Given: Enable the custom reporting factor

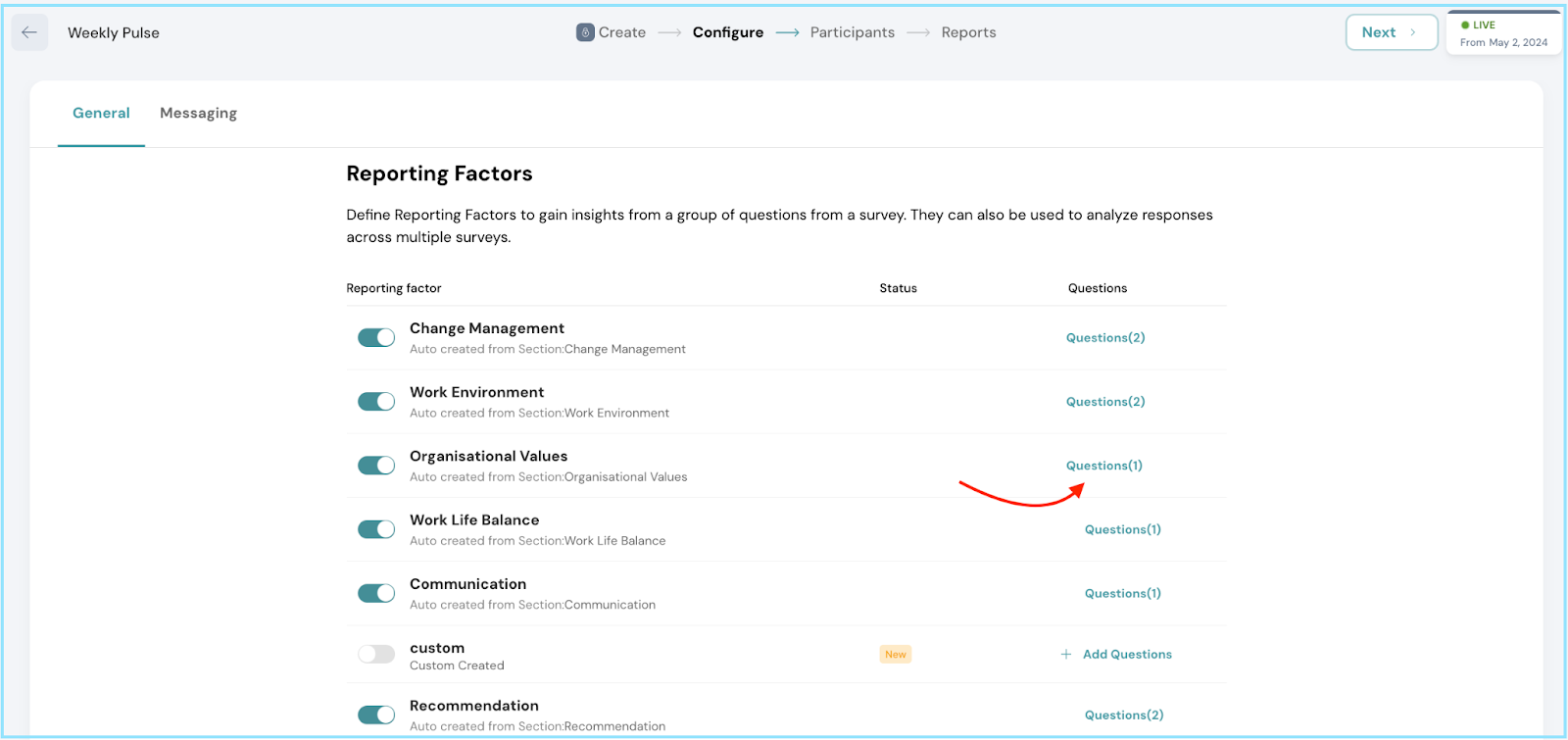Looking at the screenshot, I should coord(376,655).
